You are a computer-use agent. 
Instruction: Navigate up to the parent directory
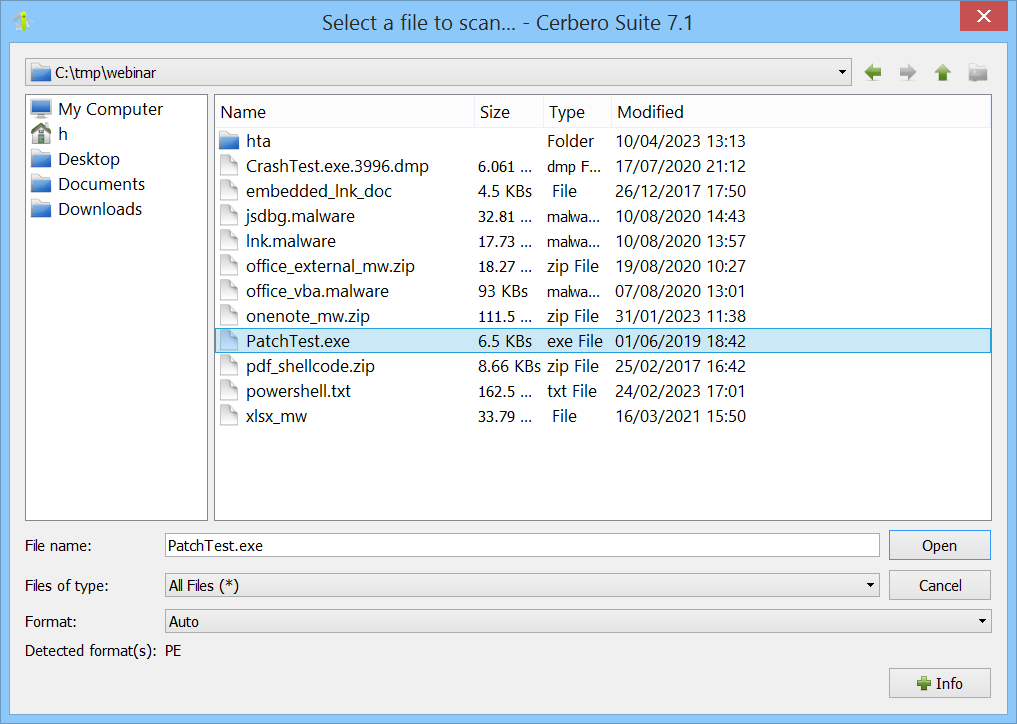pos(943,72)
